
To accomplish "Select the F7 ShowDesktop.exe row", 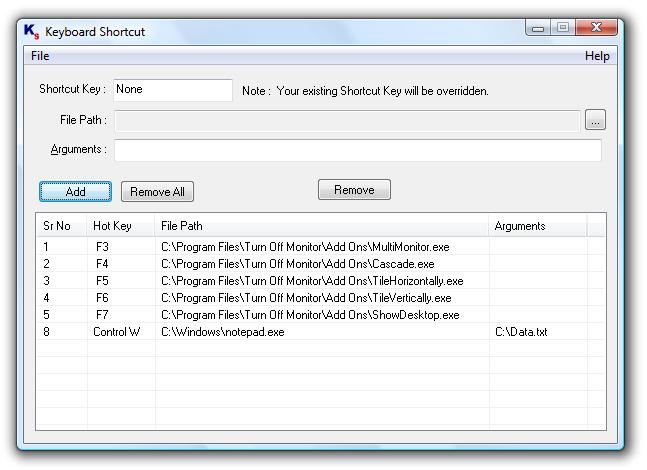I will (x=321, y=315).
